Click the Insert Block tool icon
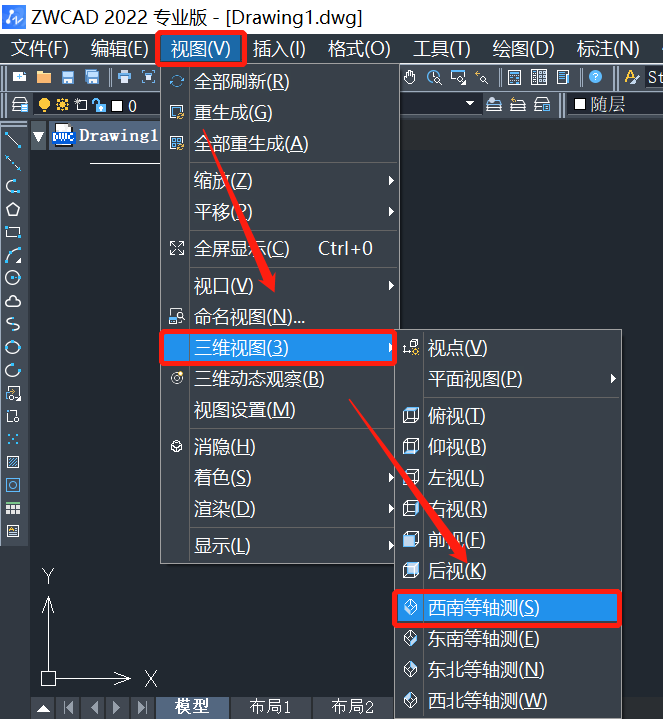This screenshot has width=663, height=719. pyautogui.click(x=13, y=393)
